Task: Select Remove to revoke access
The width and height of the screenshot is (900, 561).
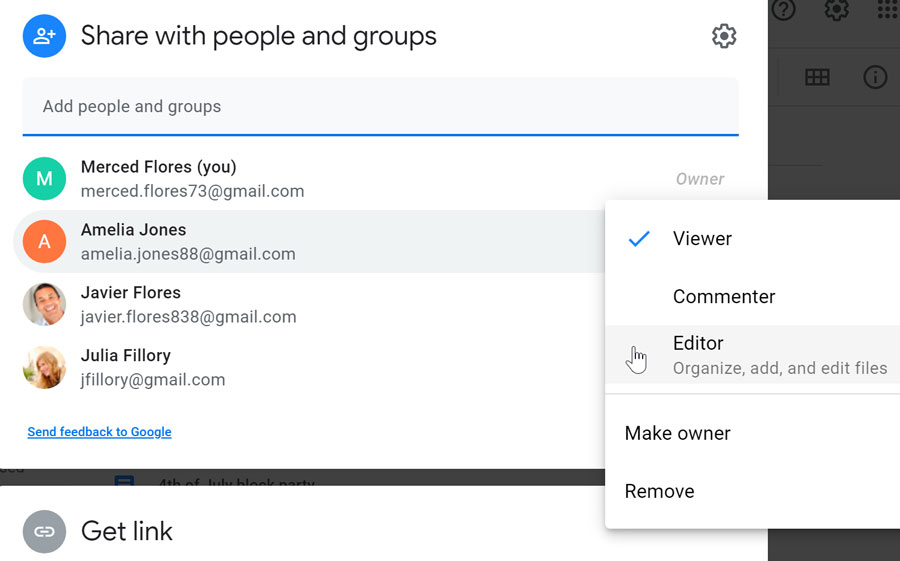Action: (x=659, y=491)
